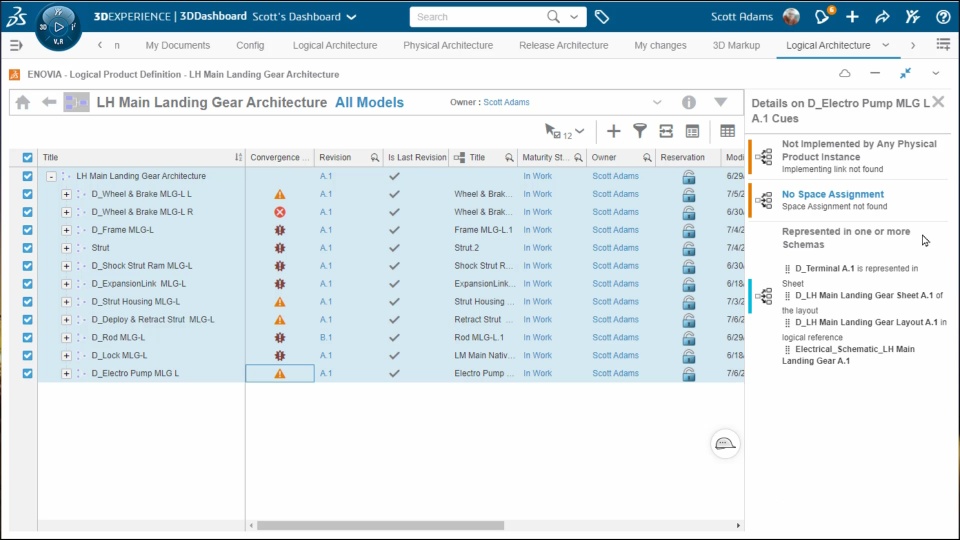The width and height of the screenshot is (960, 540).
Task: Go back with the left arrow icon
Action: coord(49,102)
